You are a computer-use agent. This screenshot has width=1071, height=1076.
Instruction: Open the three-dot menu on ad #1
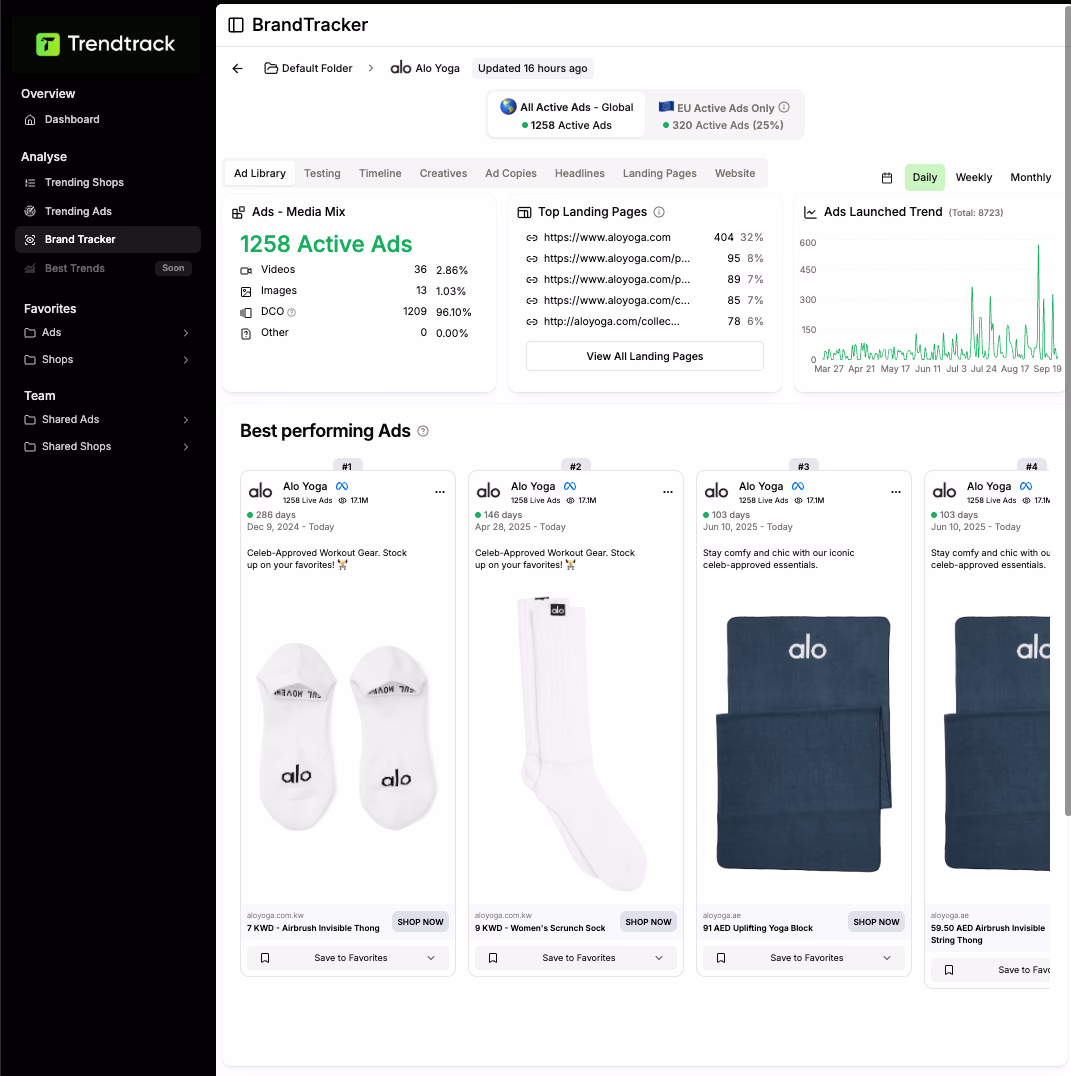pyautogui.click(x=440, y=492)
